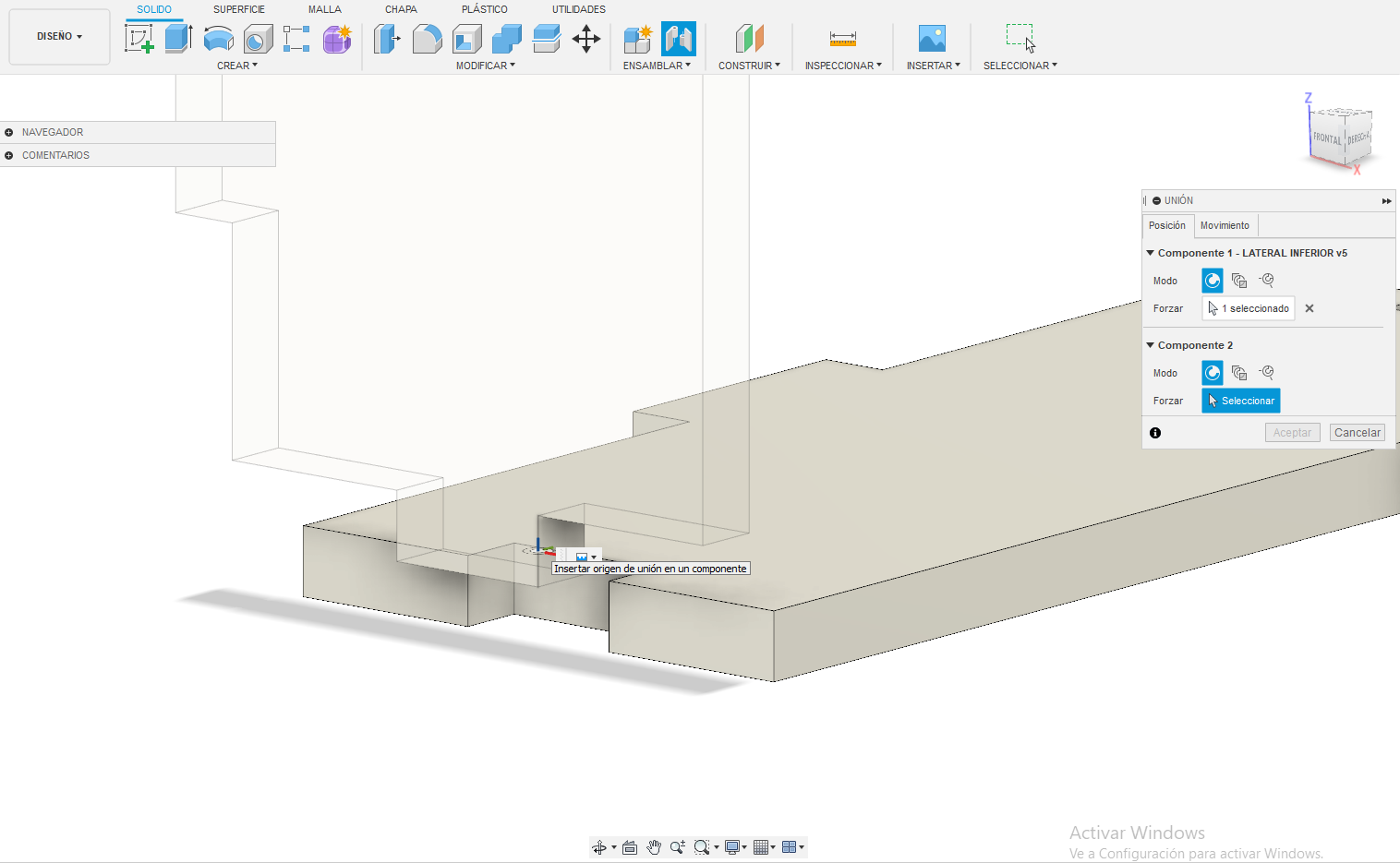Set Componente 1 mode to two-edge intersection
The image size is (1400, 863).
(1267, 281)
